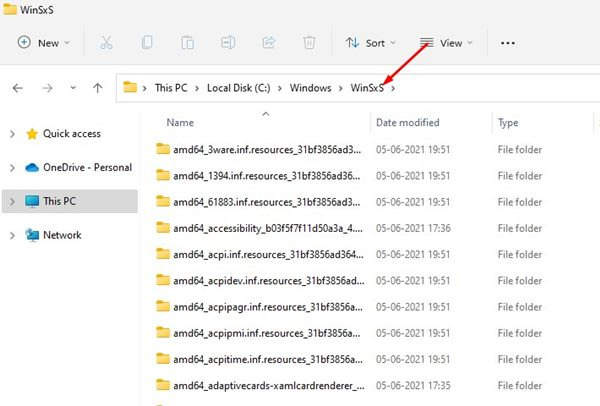The height and width of the screenshot is (406, 600).
Task: Click This PC in the address bar
Action: [171, 88]
